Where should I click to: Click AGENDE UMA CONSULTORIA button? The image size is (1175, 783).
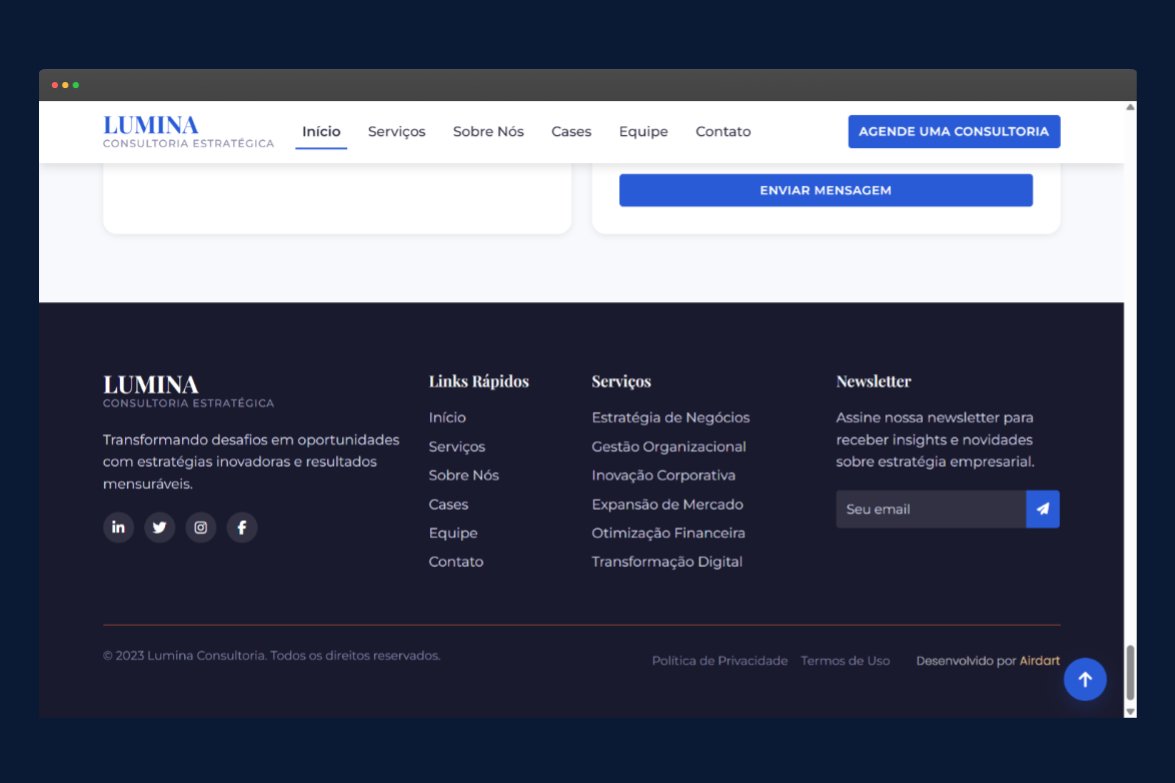pos(953,131)
